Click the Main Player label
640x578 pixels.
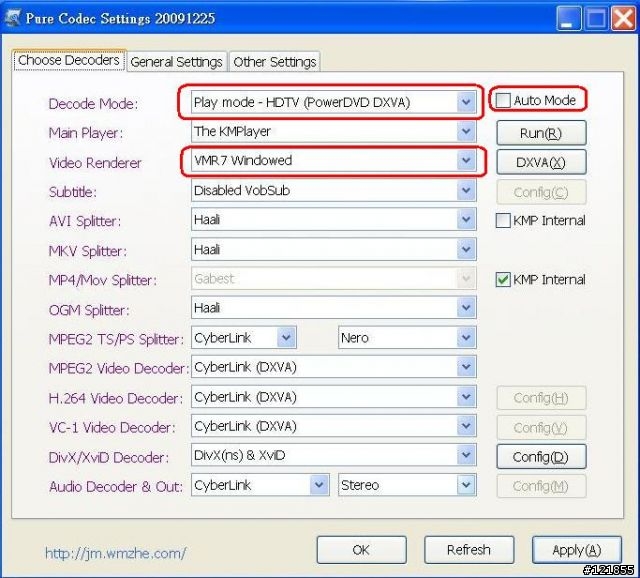(86, 133)
